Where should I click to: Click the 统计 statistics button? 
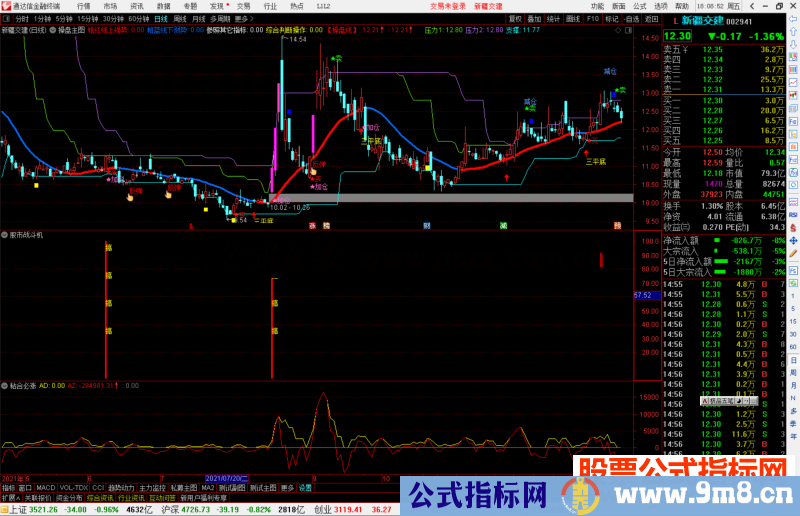pyautogui.click(x=554, y=19)
